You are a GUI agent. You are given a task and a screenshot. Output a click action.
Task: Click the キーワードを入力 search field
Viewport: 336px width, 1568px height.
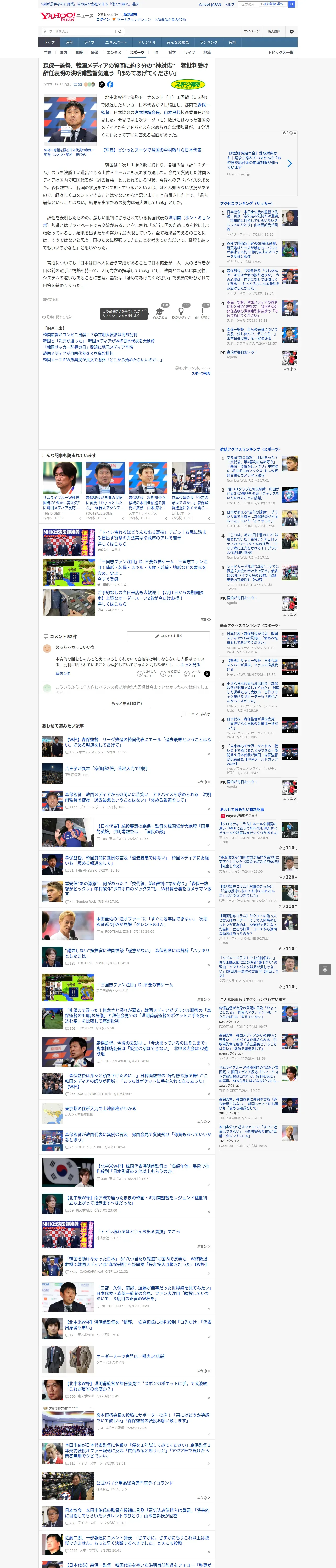(79, 32)
